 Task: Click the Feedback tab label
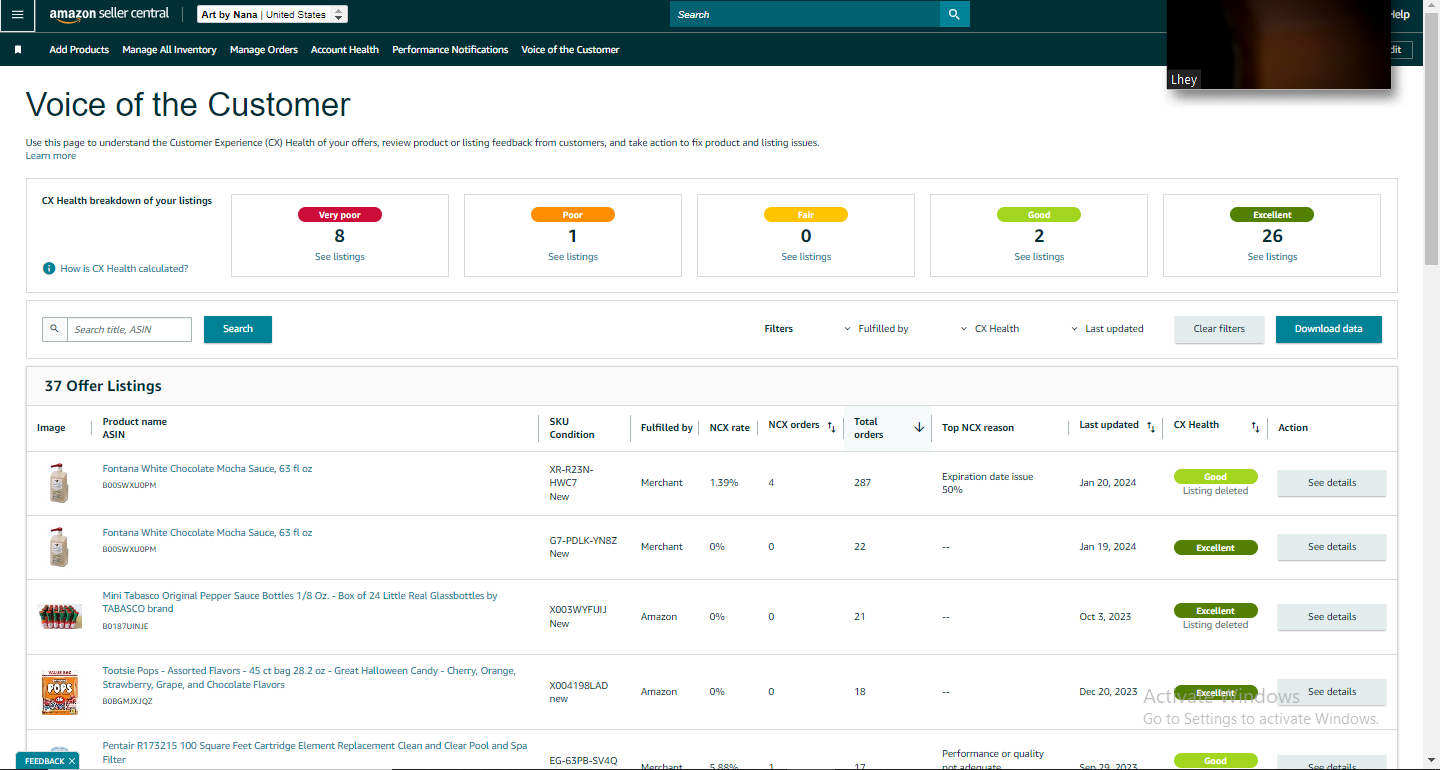tap(44, 761)
